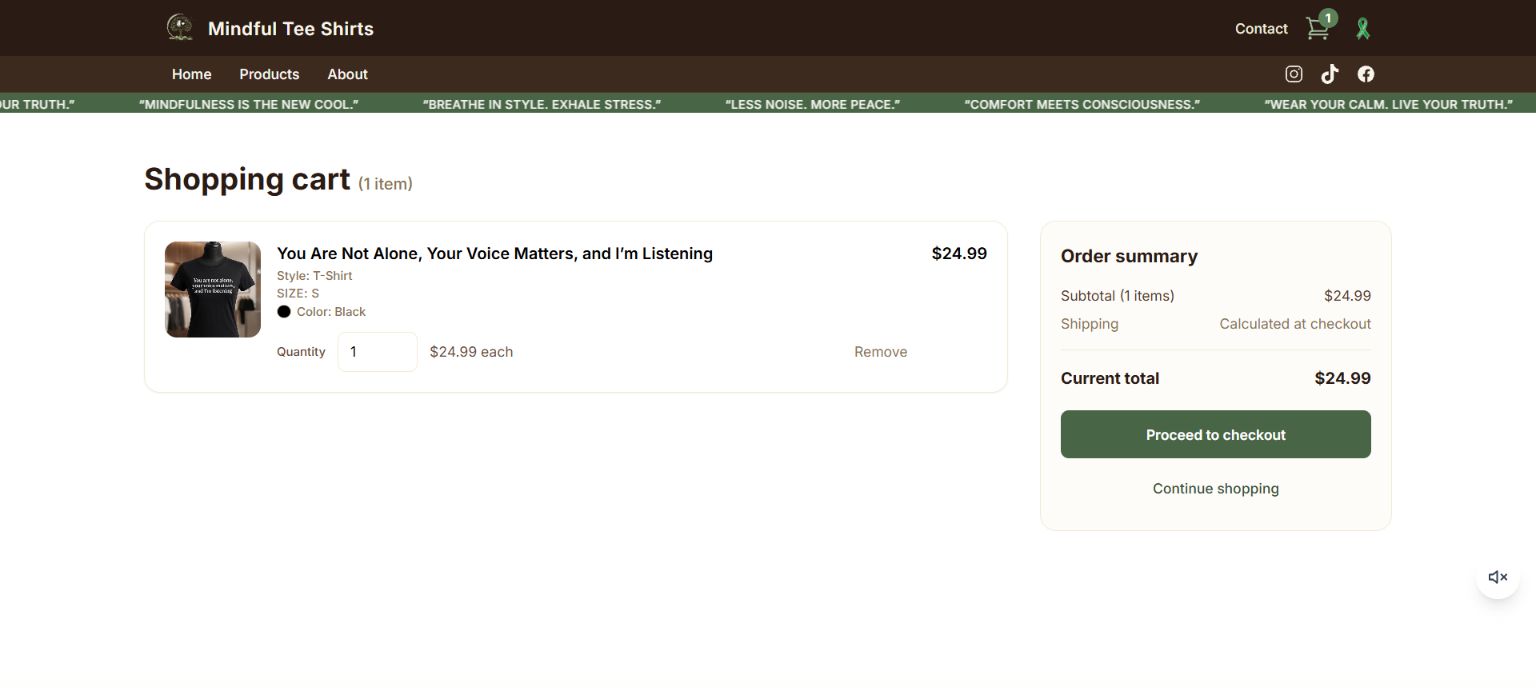The image size is (1536, 695).
Task: Click the 'Current total' label
Action: click(x=1110, y=379)
